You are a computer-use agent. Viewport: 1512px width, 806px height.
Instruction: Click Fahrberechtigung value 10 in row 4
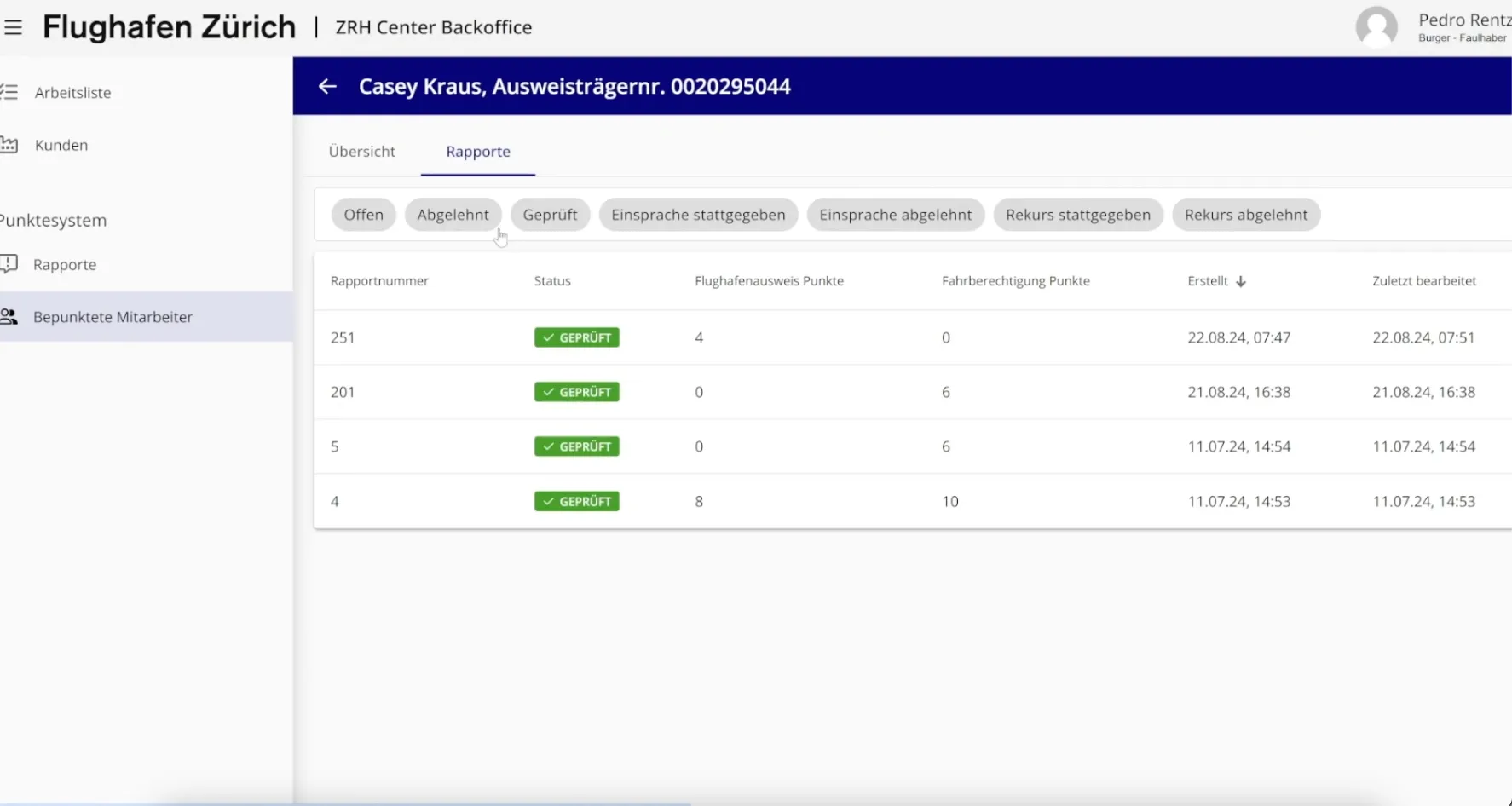click(950, 502)
